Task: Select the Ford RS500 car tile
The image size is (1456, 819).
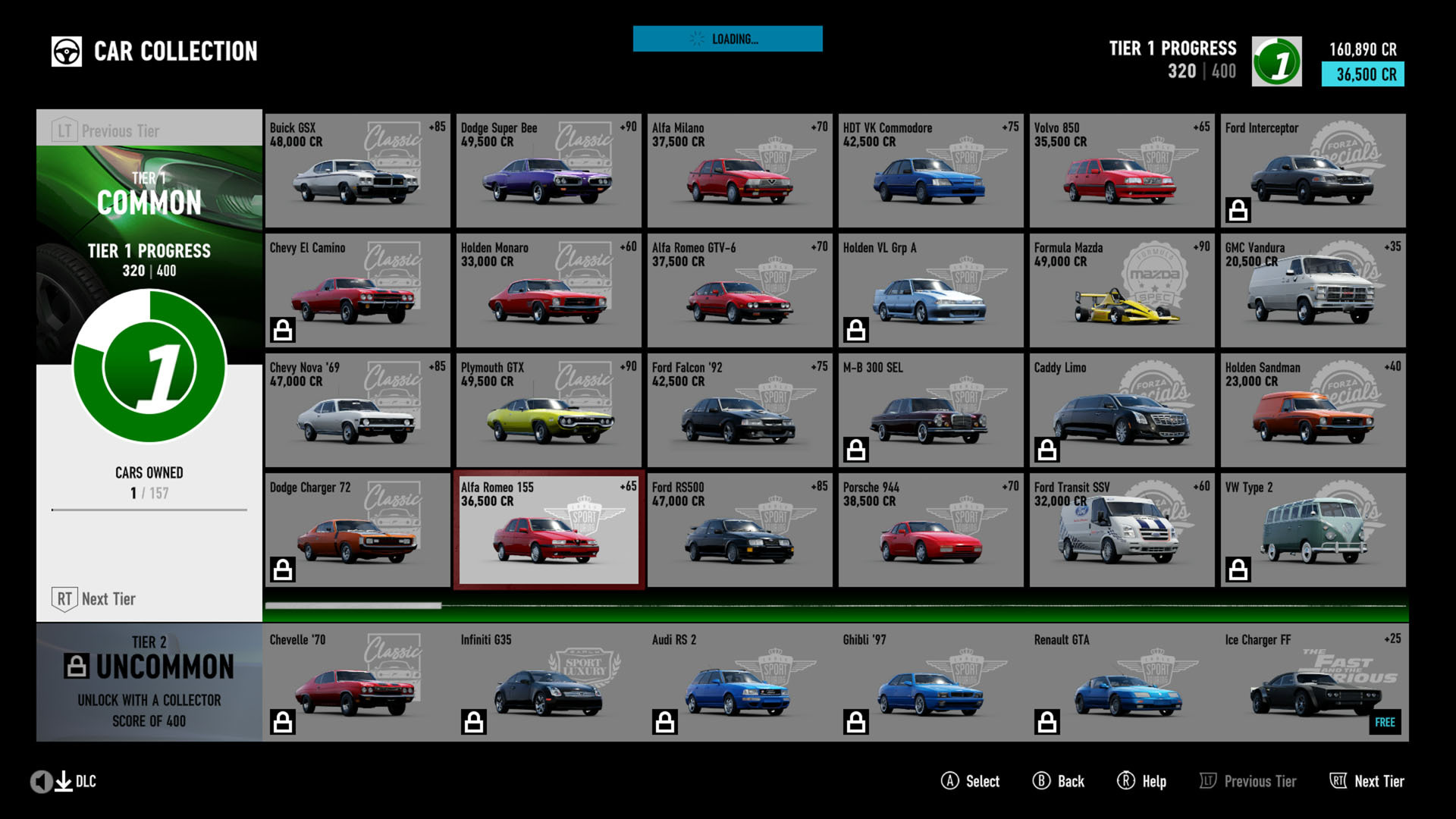Action: click(739, 530)
